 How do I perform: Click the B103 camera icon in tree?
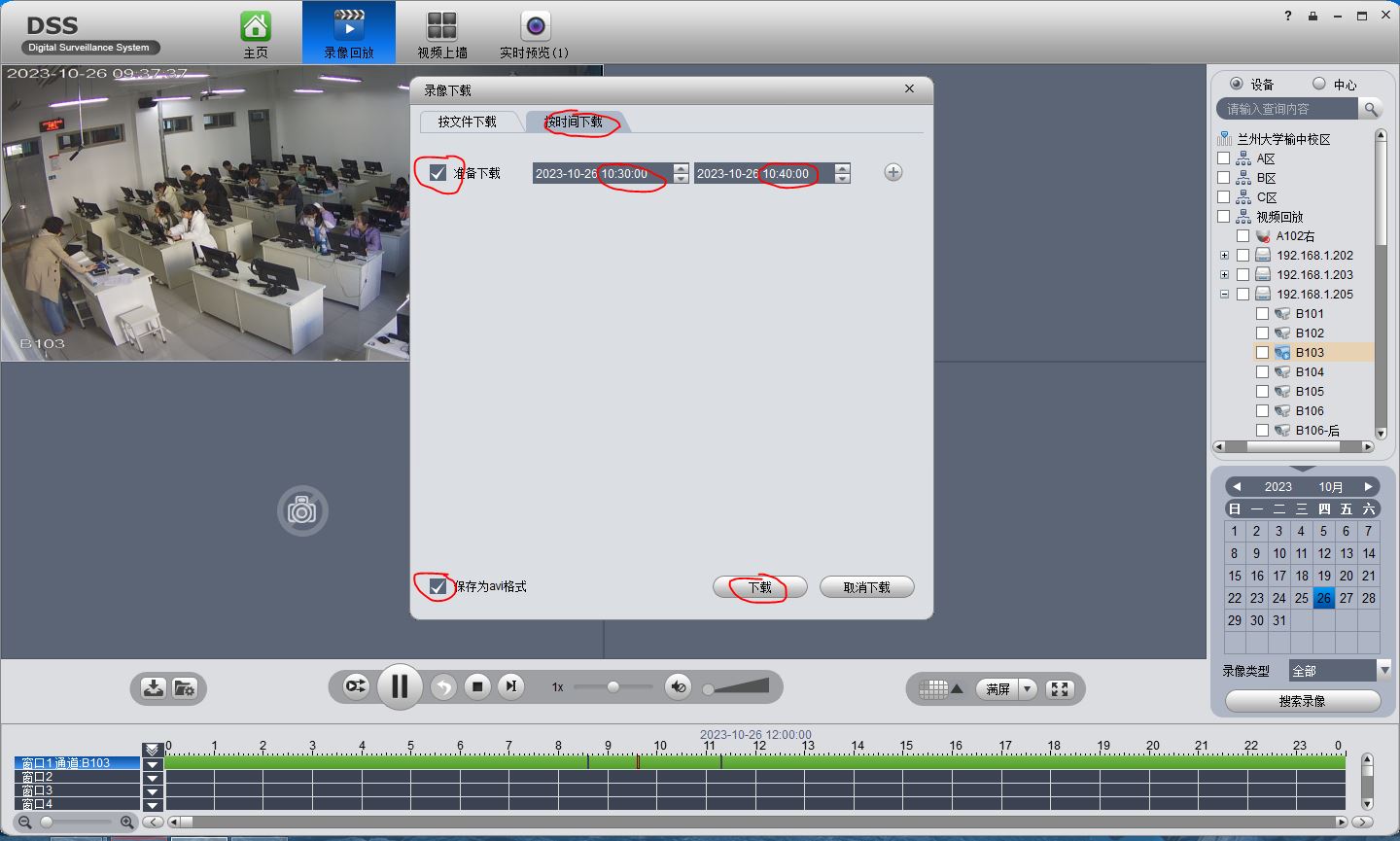pos(1282,352)
